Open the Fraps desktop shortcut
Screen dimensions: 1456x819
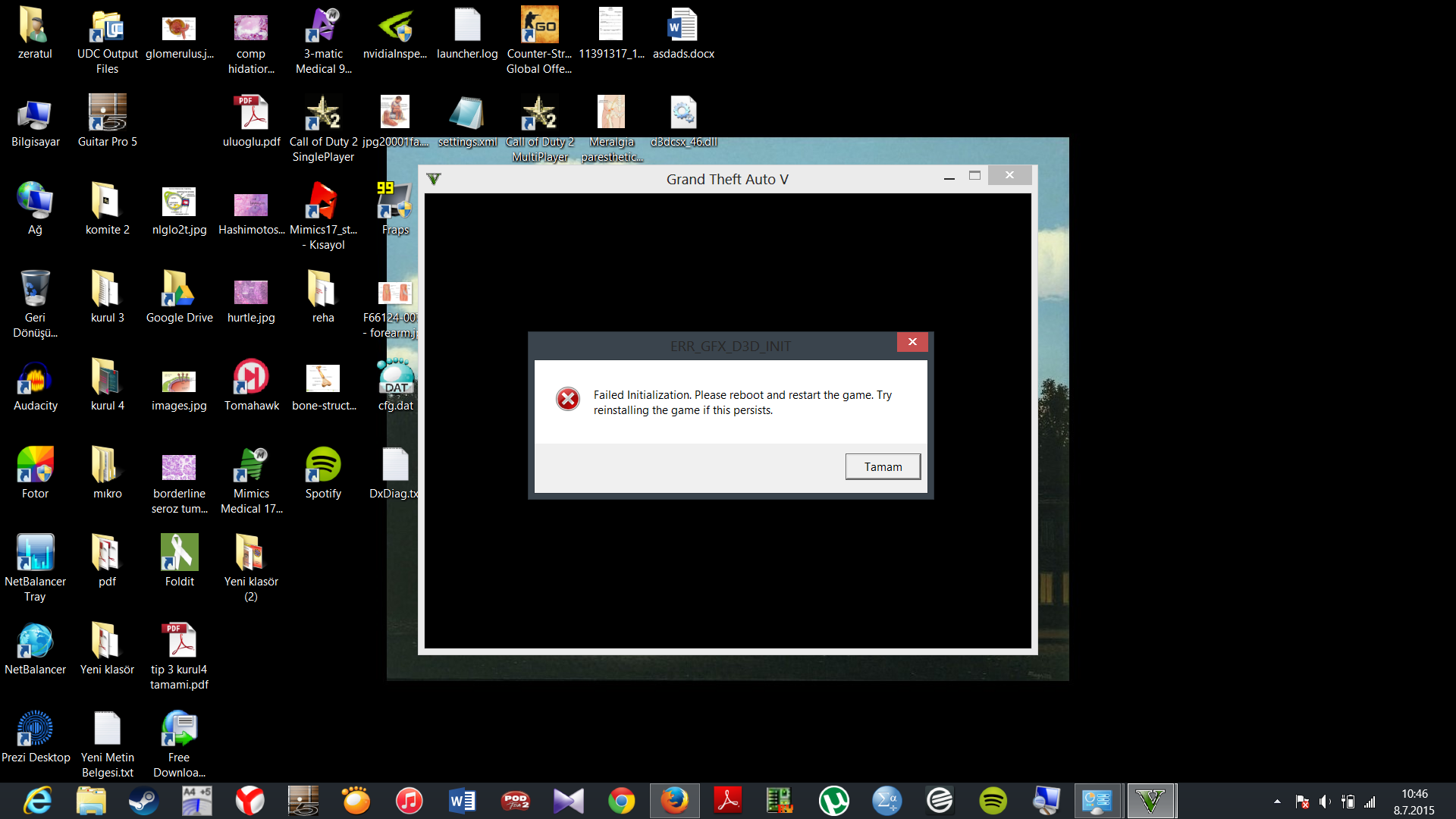(395, 209)
